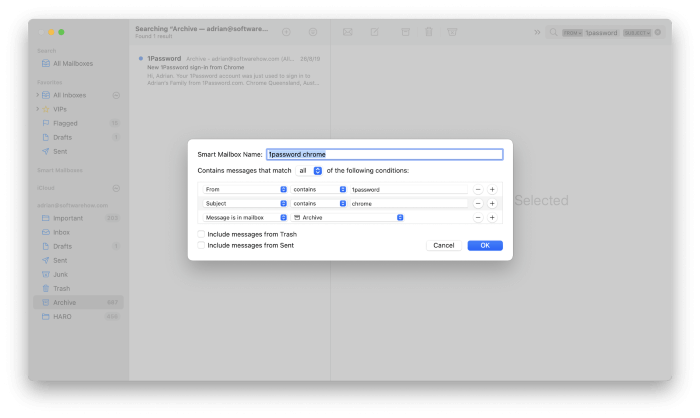Click the Smart Mailboxes section header
This screenshot has width=700, height=418.
pyautogui.click(x=60, y=170)
